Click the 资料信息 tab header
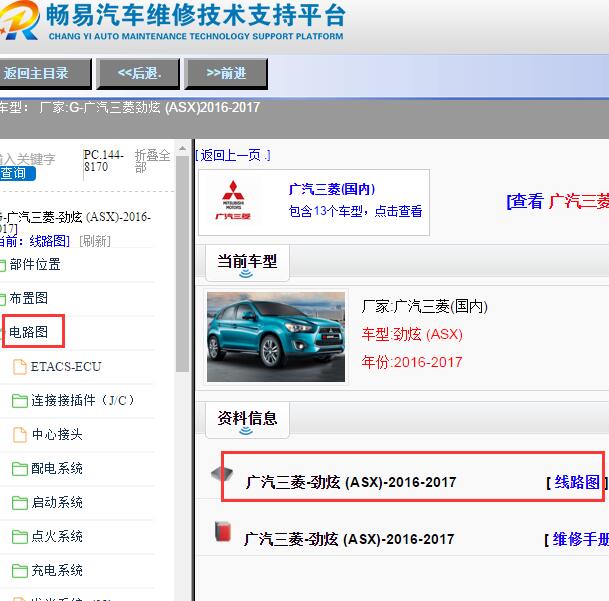Viewport: 609px width, 601px height. (247, 420)
